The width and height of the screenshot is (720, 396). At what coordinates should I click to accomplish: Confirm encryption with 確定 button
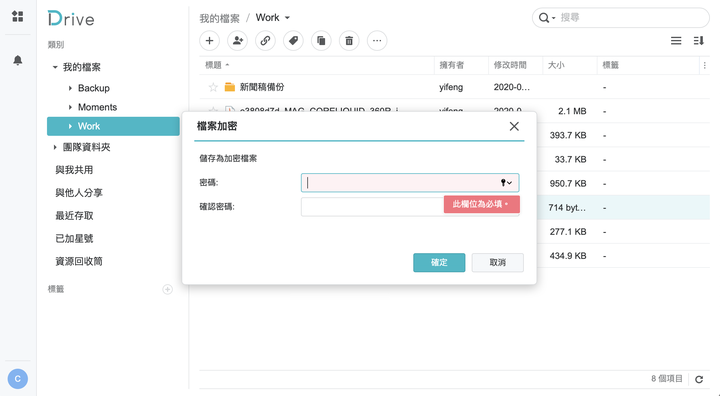click(439, 262)
